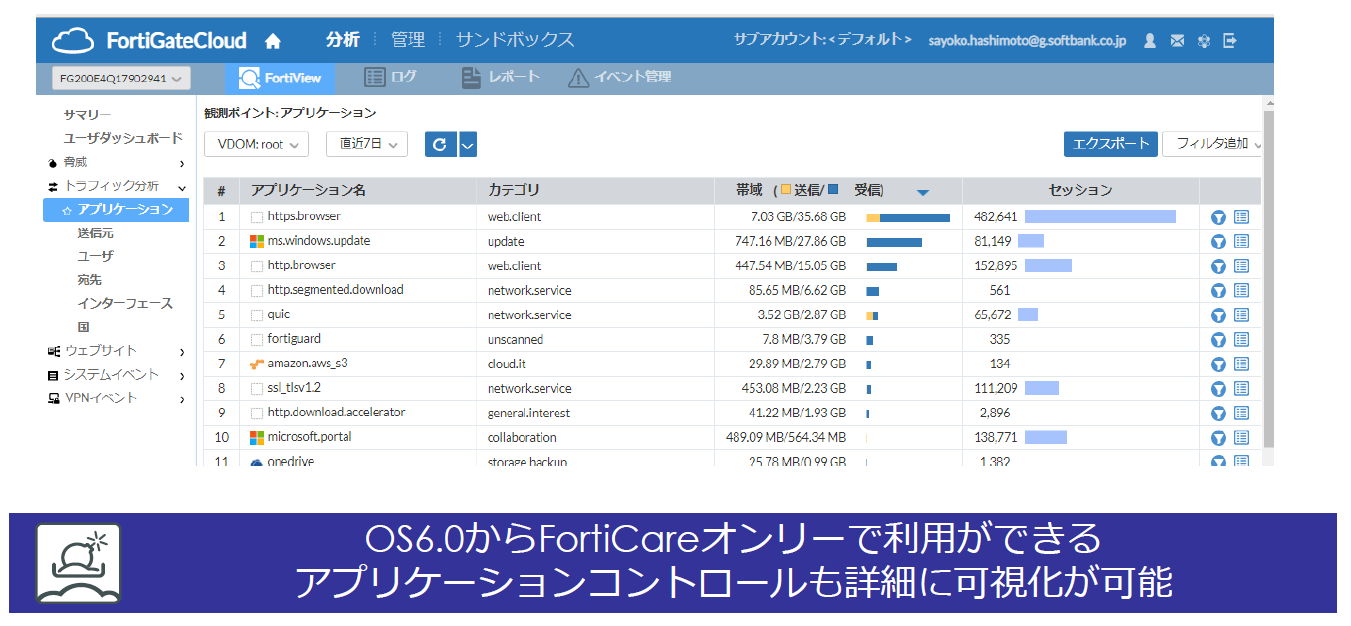
Task: Switch to the 管理 top menu
Action: (x=408, y=40)
